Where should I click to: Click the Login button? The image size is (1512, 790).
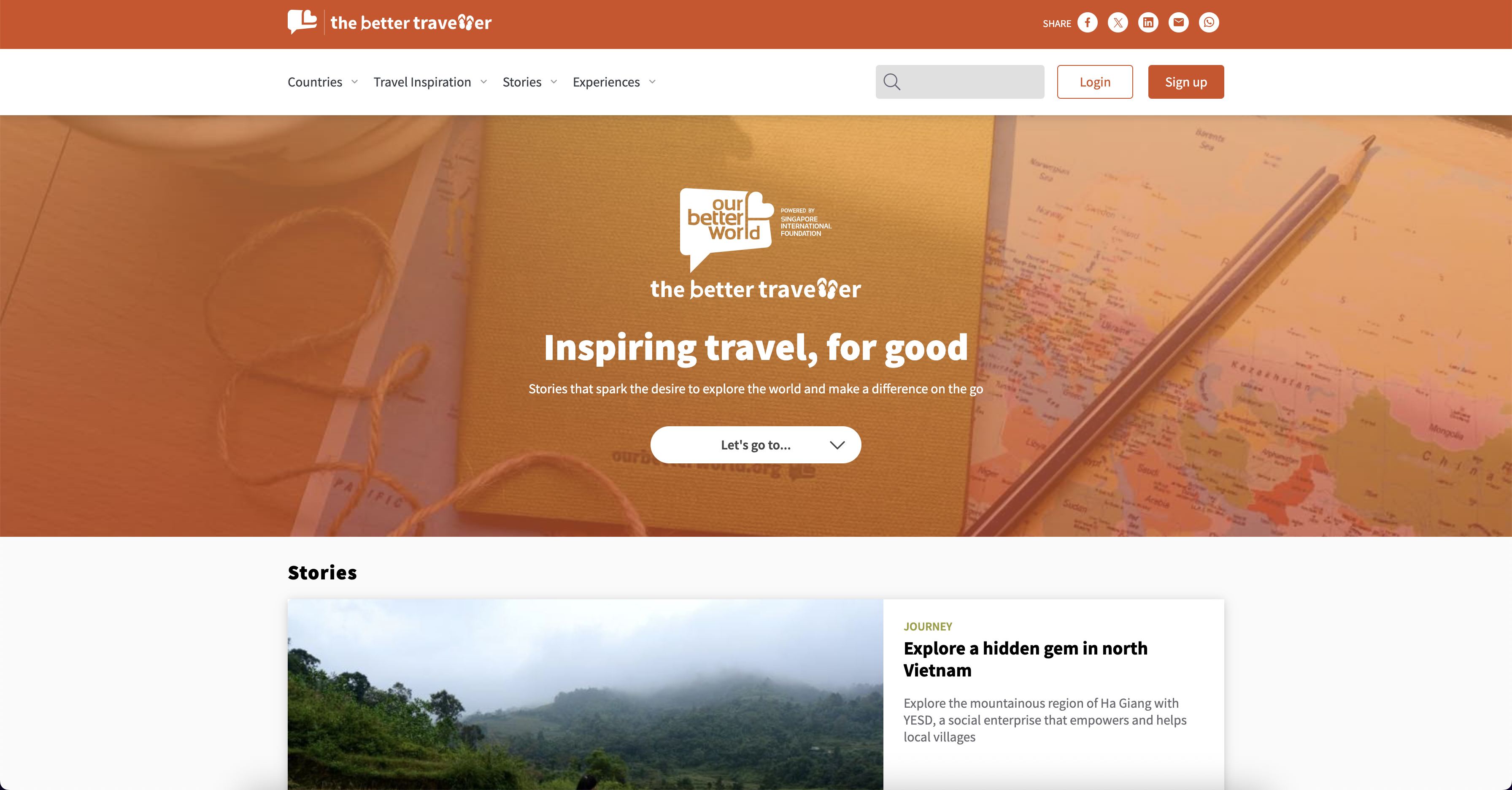(x=1095, y=82)
